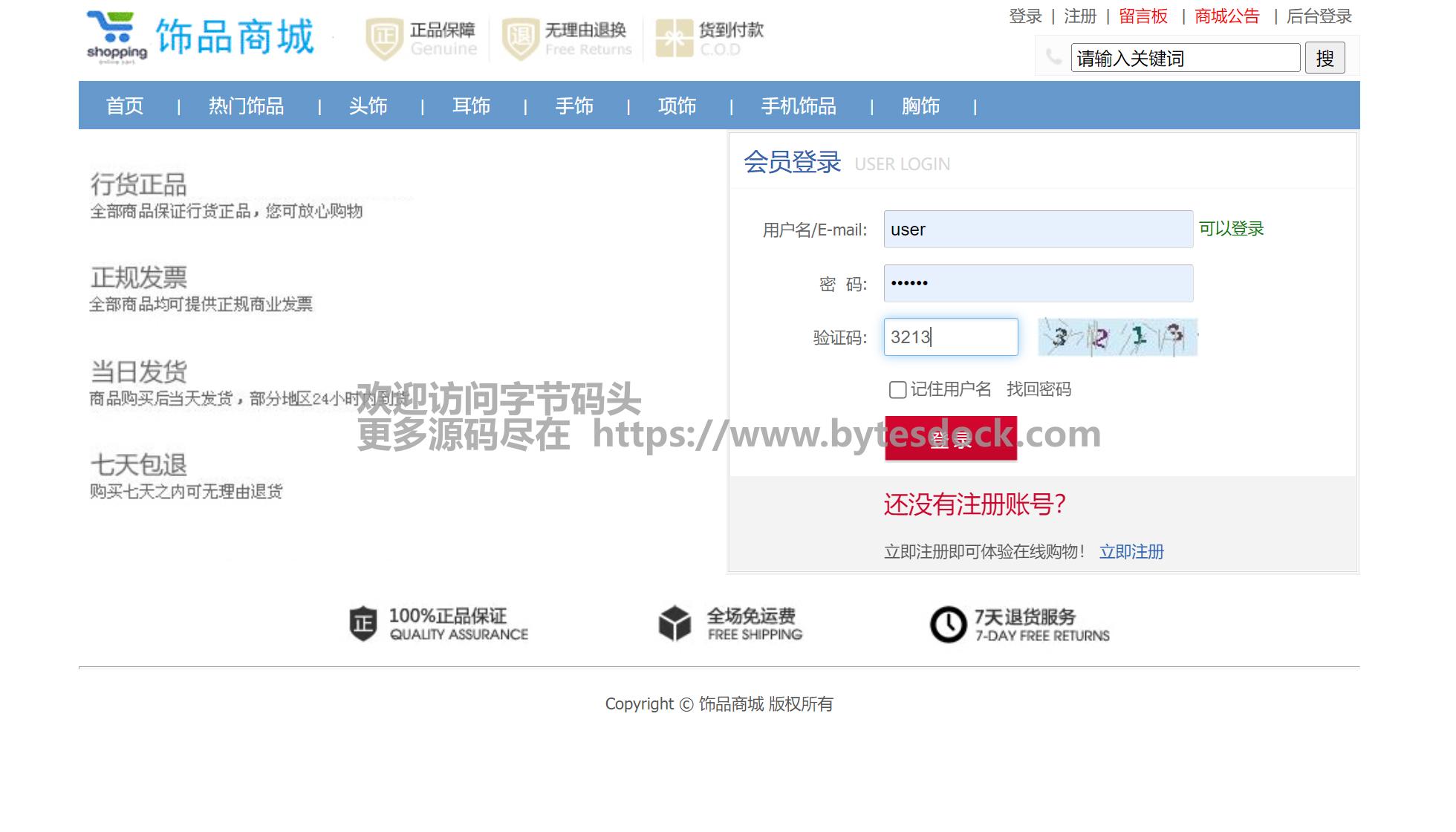Go to the 手机饰品 category

799,106
